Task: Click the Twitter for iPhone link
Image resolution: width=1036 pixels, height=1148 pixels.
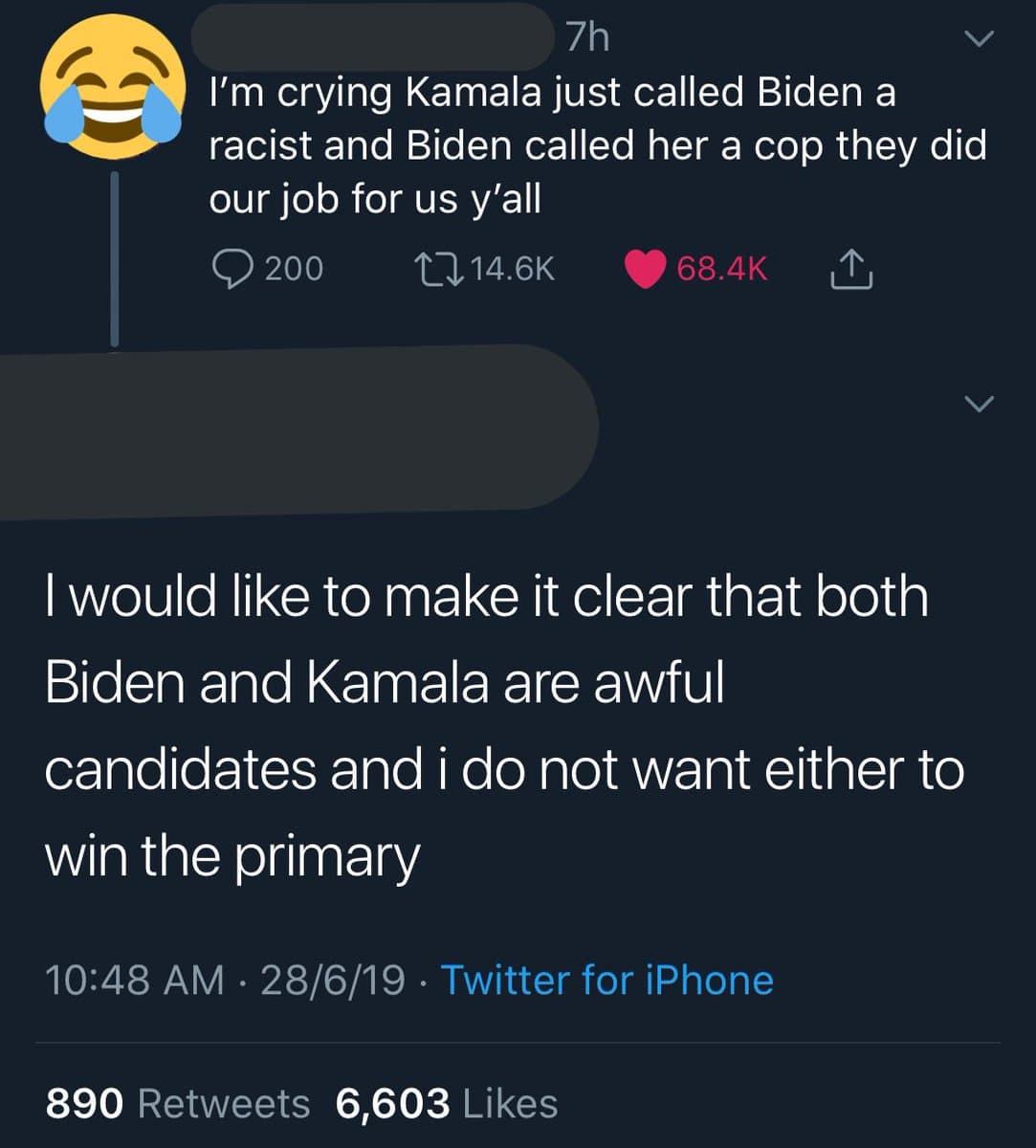Action: [606, 980]
